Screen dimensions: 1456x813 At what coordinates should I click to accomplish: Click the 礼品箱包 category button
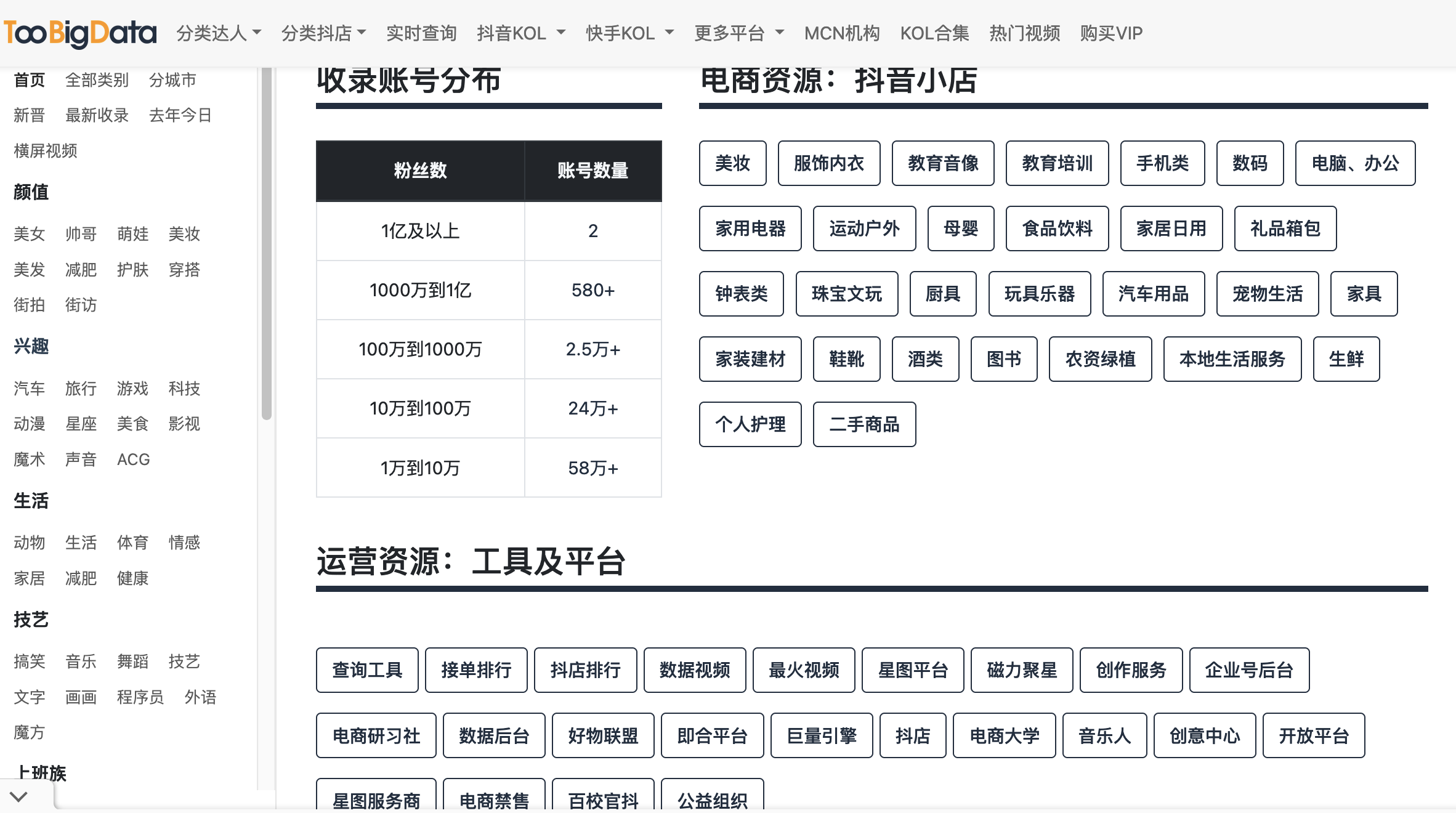1285,229
